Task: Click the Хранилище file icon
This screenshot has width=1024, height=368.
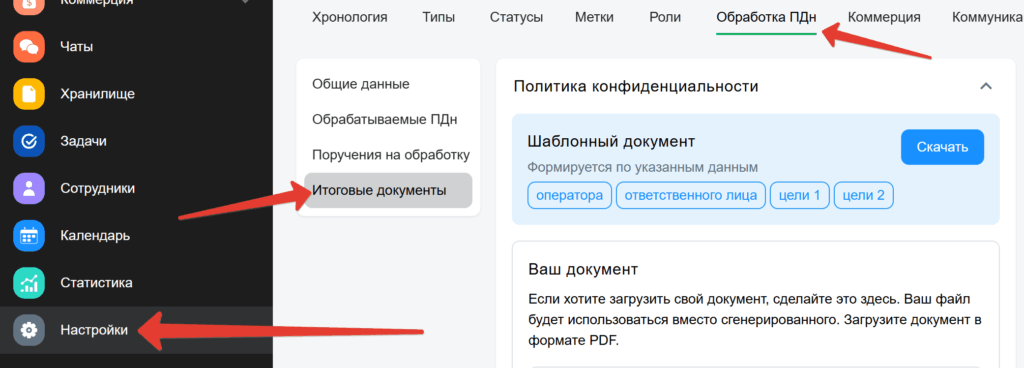Action: [x=29, y=94]
